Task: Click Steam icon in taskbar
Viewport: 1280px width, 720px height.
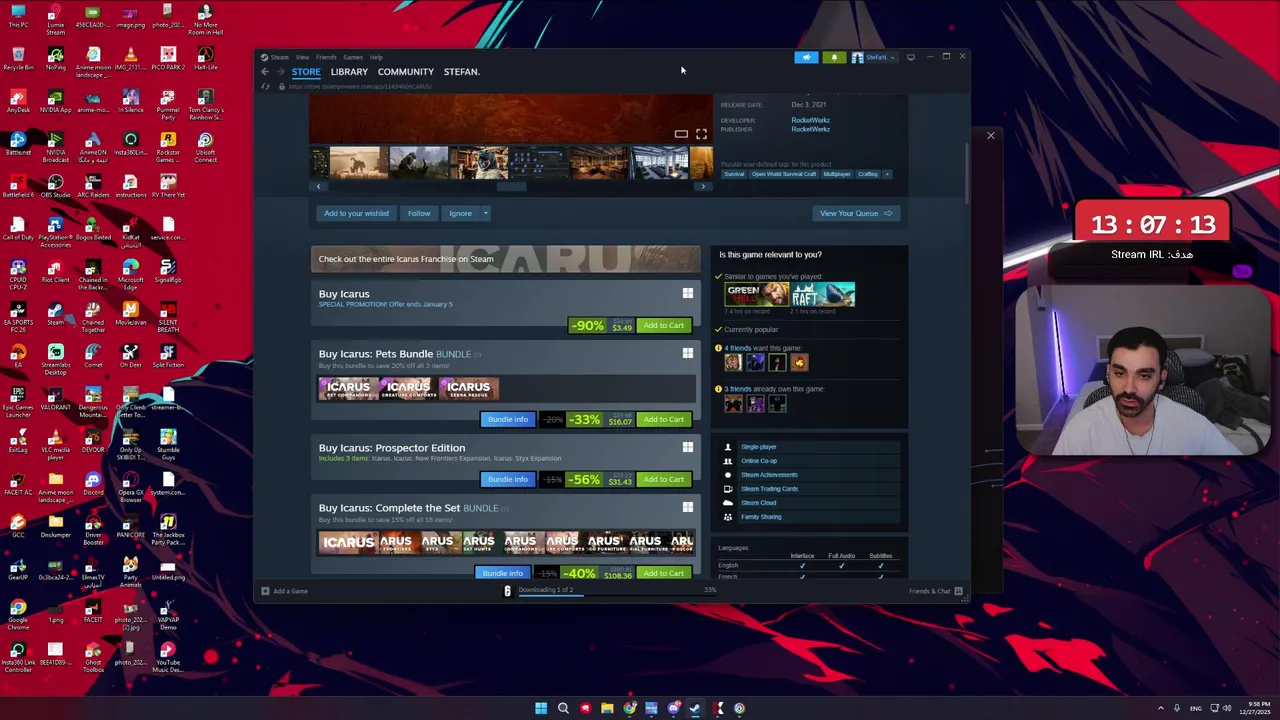Action: coord(695,708)
